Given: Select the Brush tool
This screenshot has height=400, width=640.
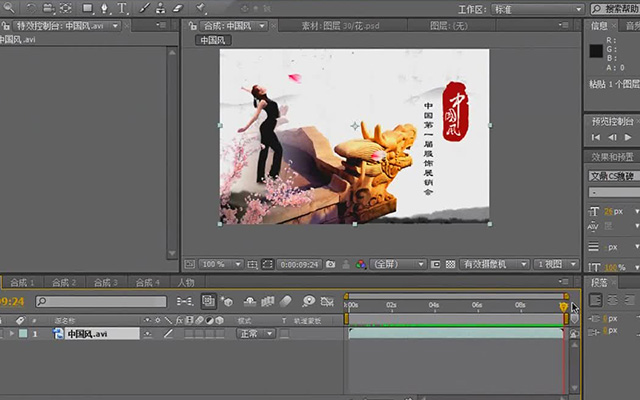Looking at the screenshot, I should pyautogui.click(x=144, y=8).
